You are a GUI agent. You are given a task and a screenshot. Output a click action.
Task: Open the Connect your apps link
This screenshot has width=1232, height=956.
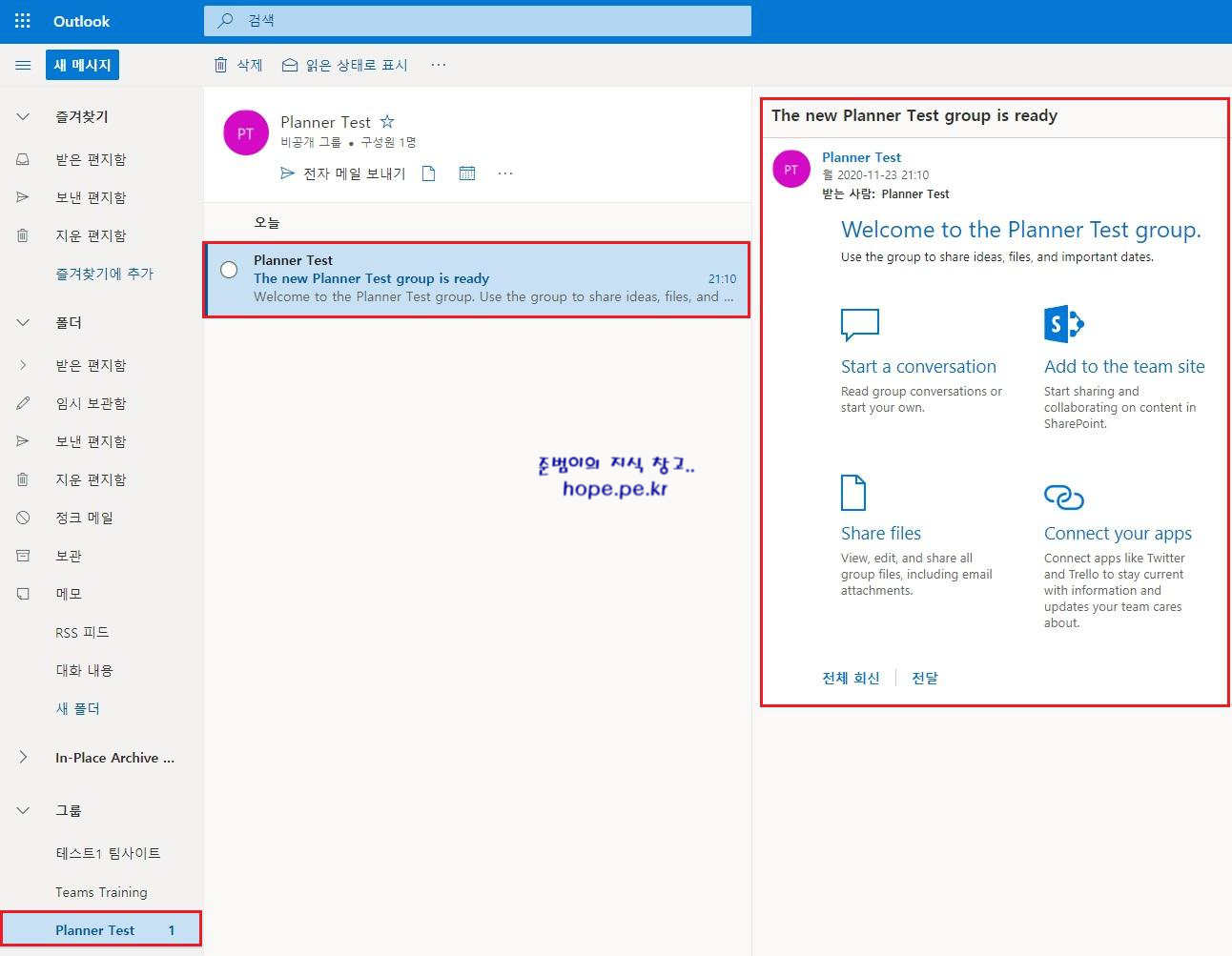point(1118,533)
